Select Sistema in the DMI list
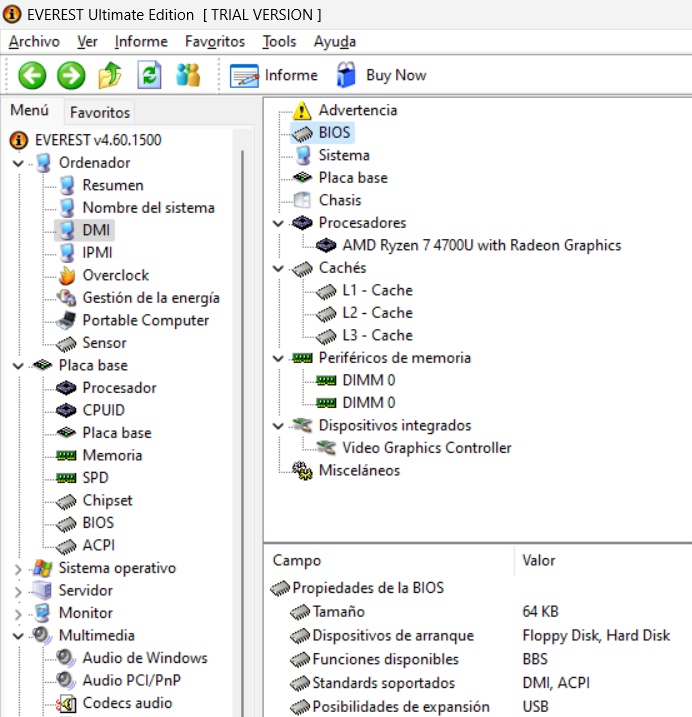 pos(344,155)
